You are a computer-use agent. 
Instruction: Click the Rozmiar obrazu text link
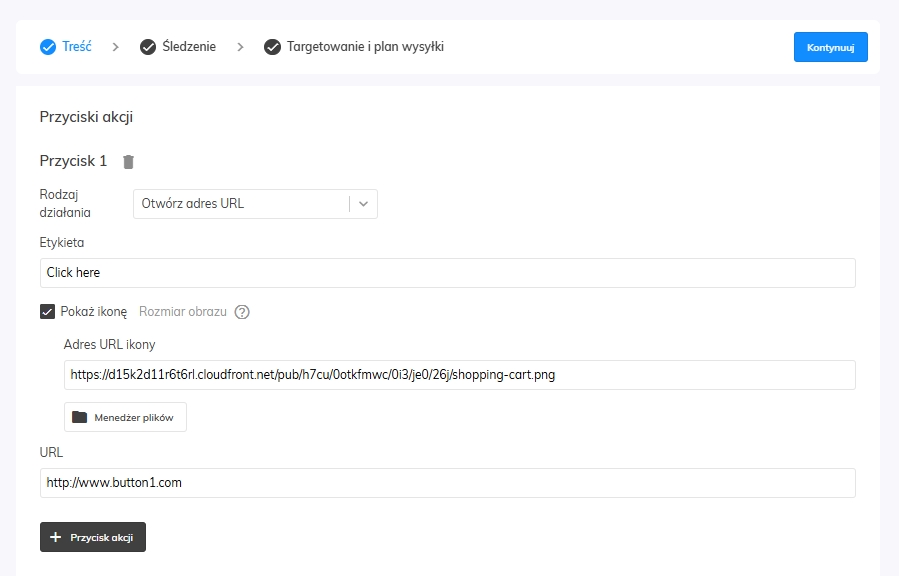182,311
